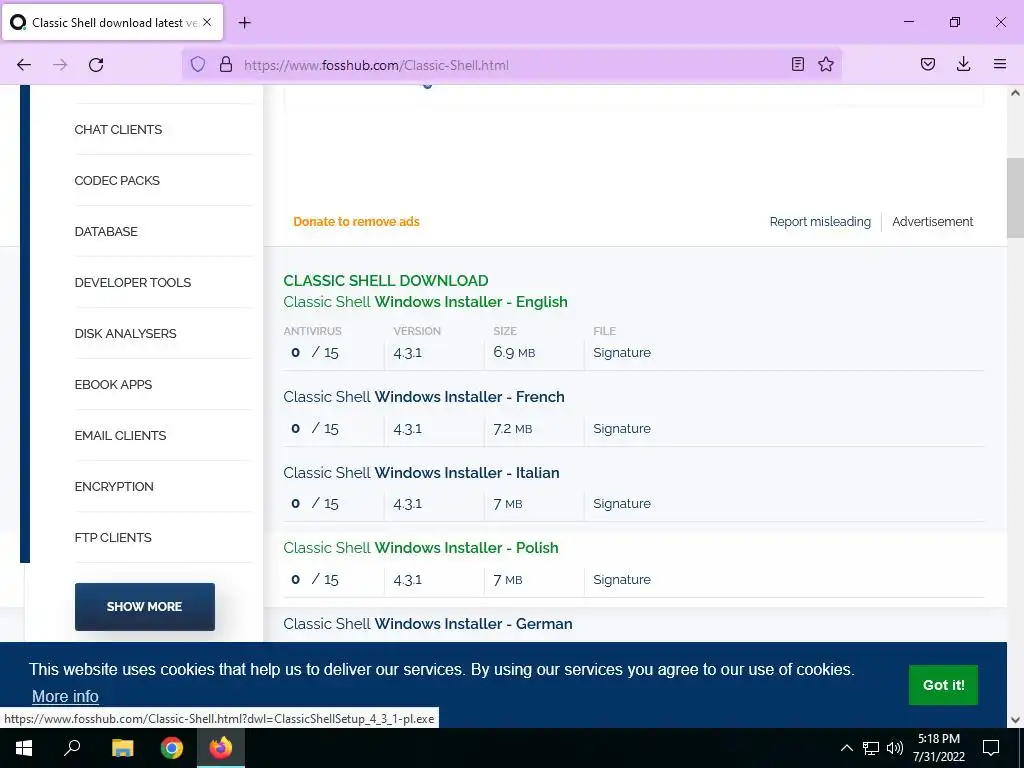The width and height of the screenshot is (1024, 768).
Task: Download Classic Shell Windows Installer - French
Action: tap(424, 396)
